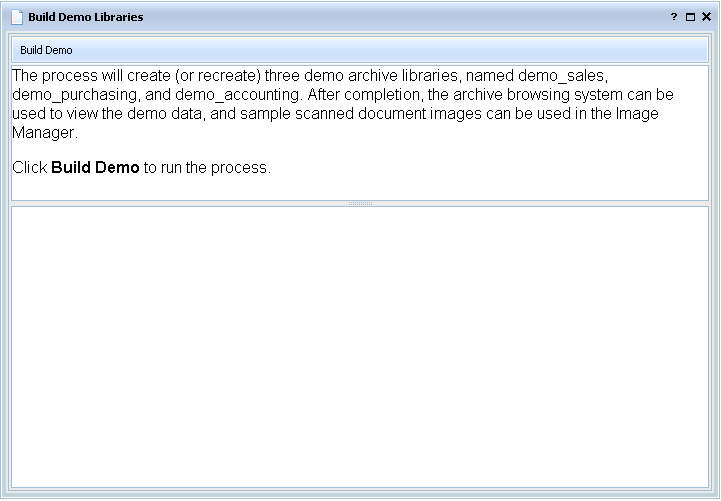
Task: Click blank space below the instructions text
Action: point(360,188)
